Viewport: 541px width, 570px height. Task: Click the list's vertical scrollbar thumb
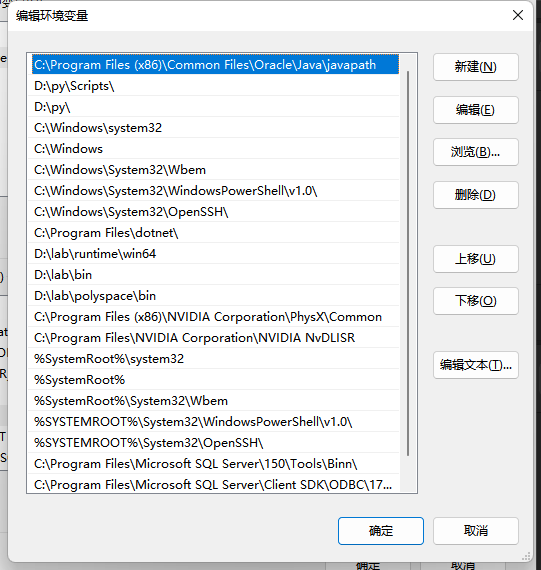[x=408, y=263]
